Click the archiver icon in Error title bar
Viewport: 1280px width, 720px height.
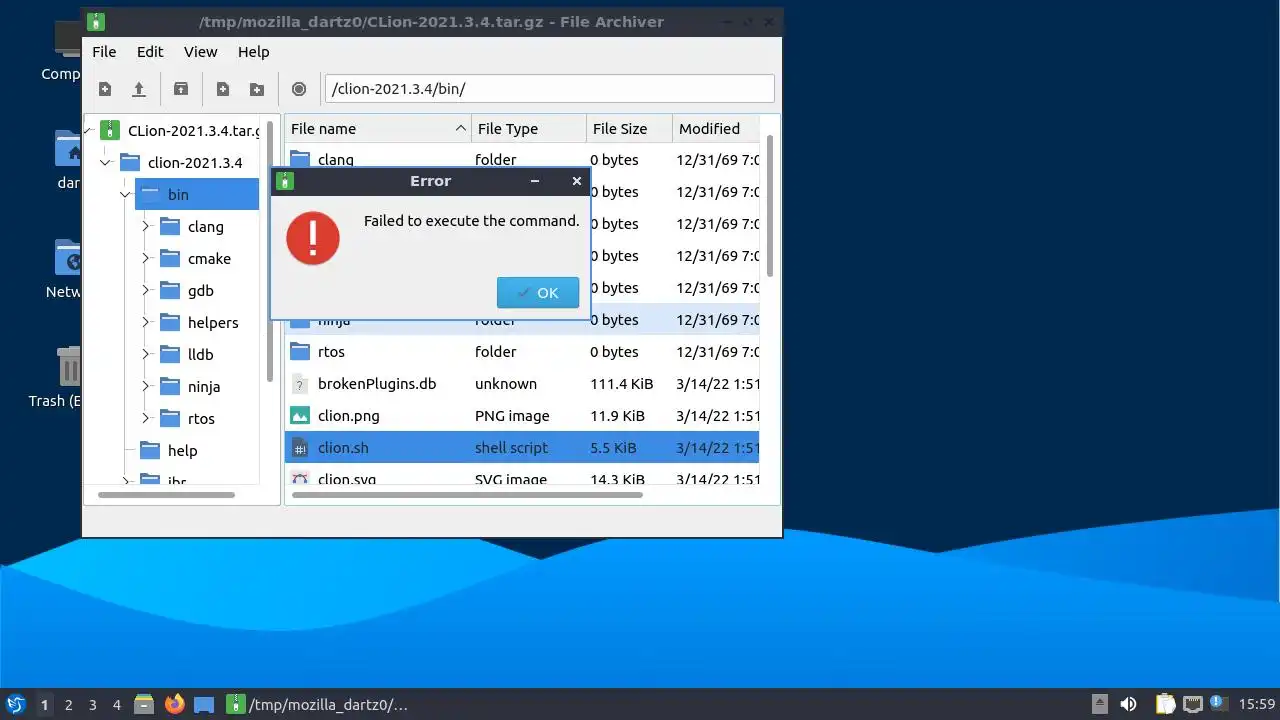(285, 181)
